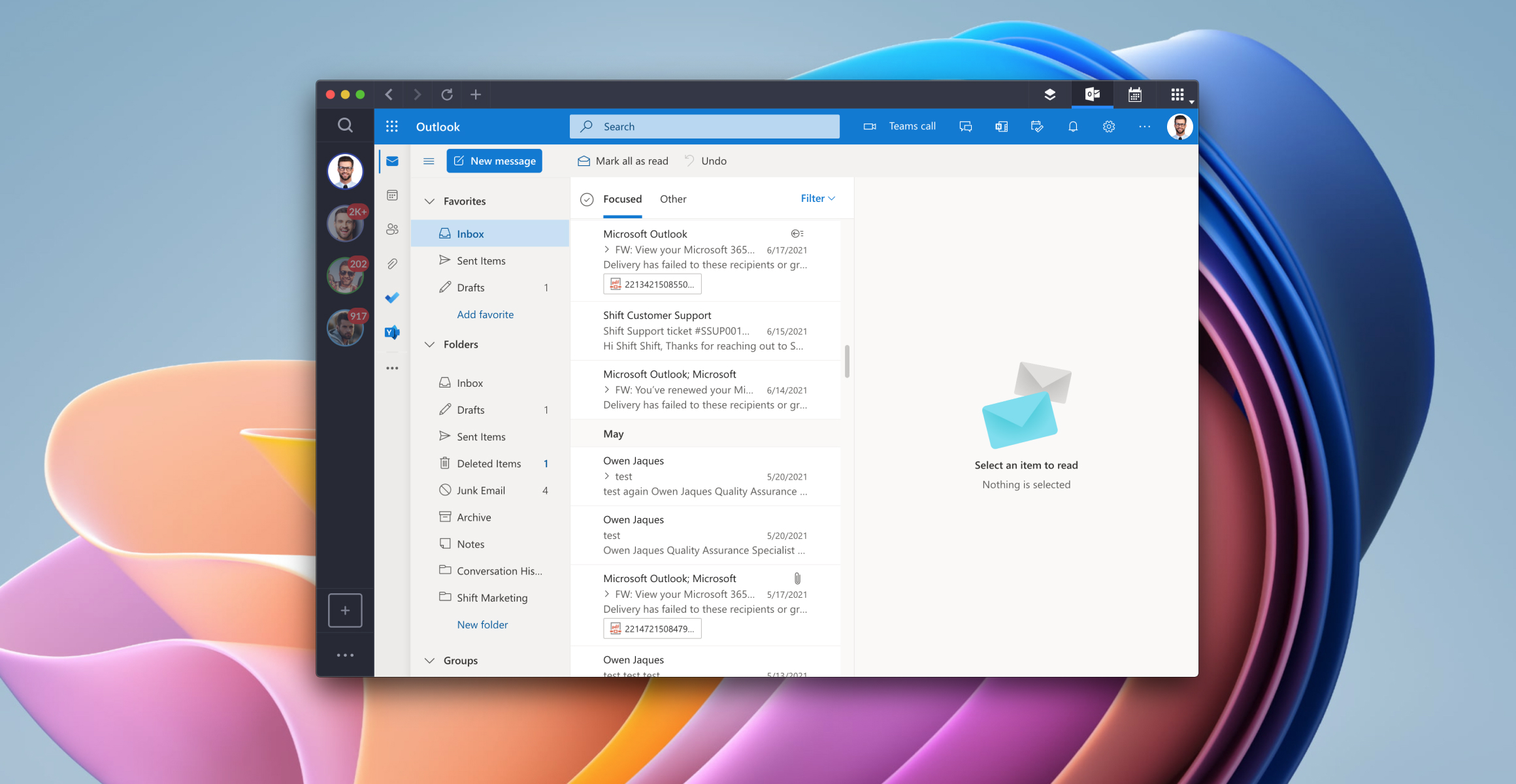
Task: Open the Settings gear icon
Action: [x=1109, y=126]
